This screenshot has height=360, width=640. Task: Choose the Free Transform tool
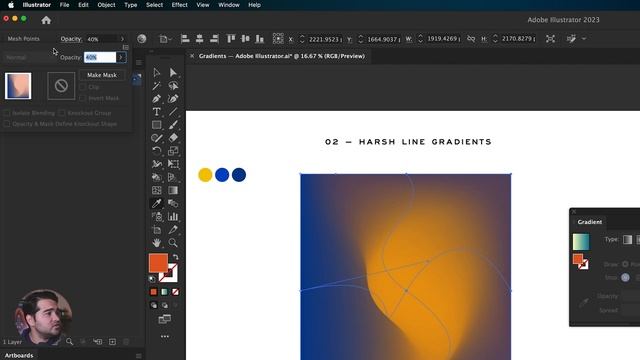(x=173, y=164)
